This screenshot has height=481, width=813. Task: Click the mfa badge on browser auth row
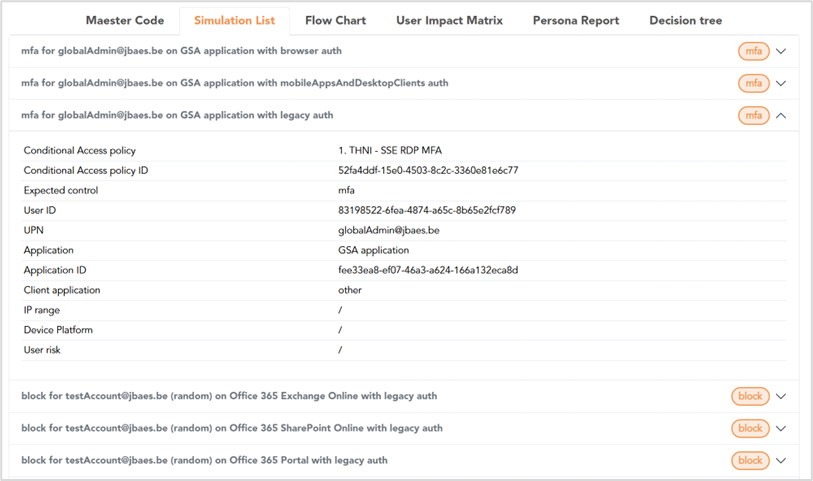click(x=753, y=51)
